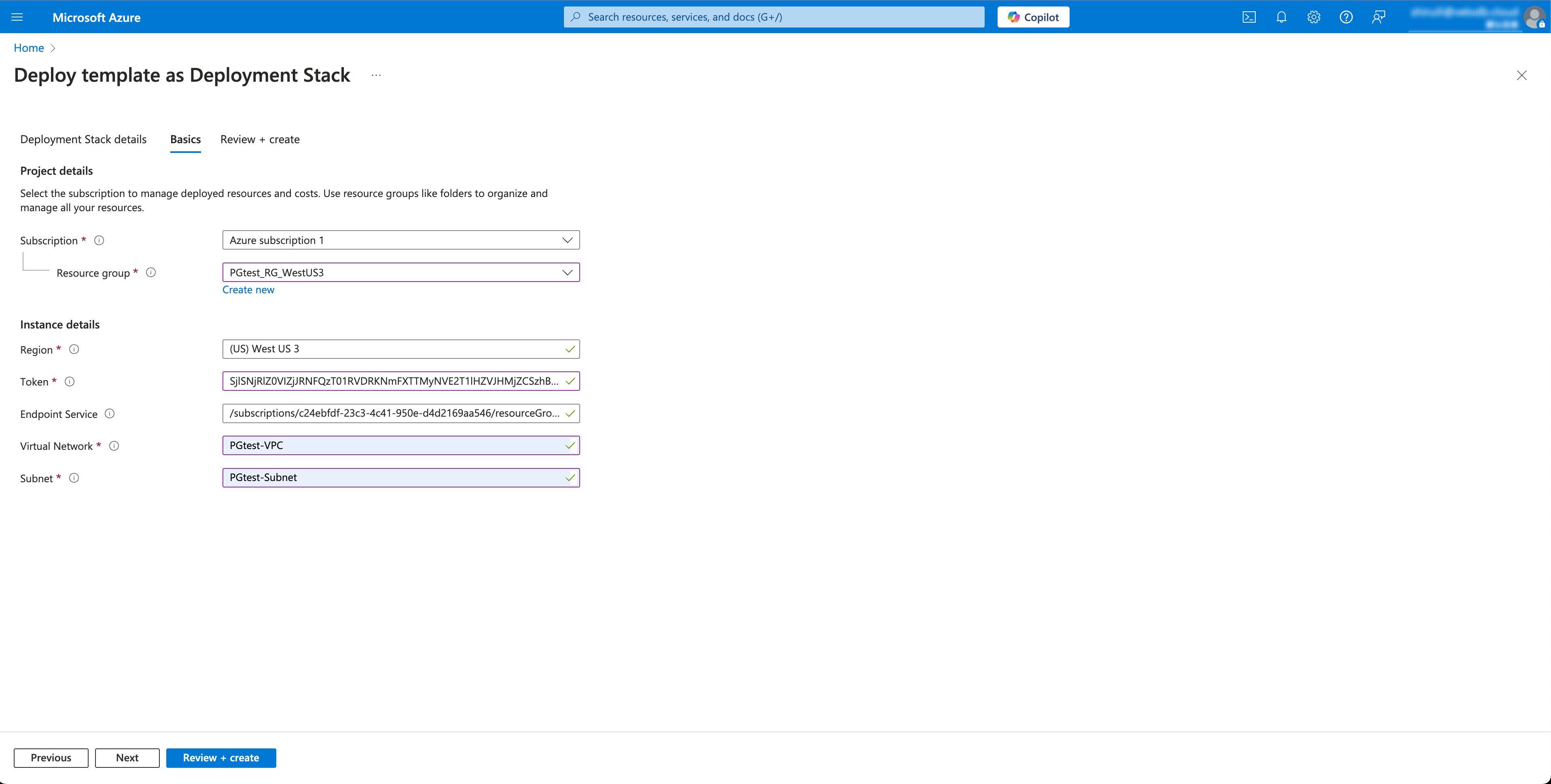Switch to Deployment Stack details tab
This screenshot has width=1551, height=784.
83,139
